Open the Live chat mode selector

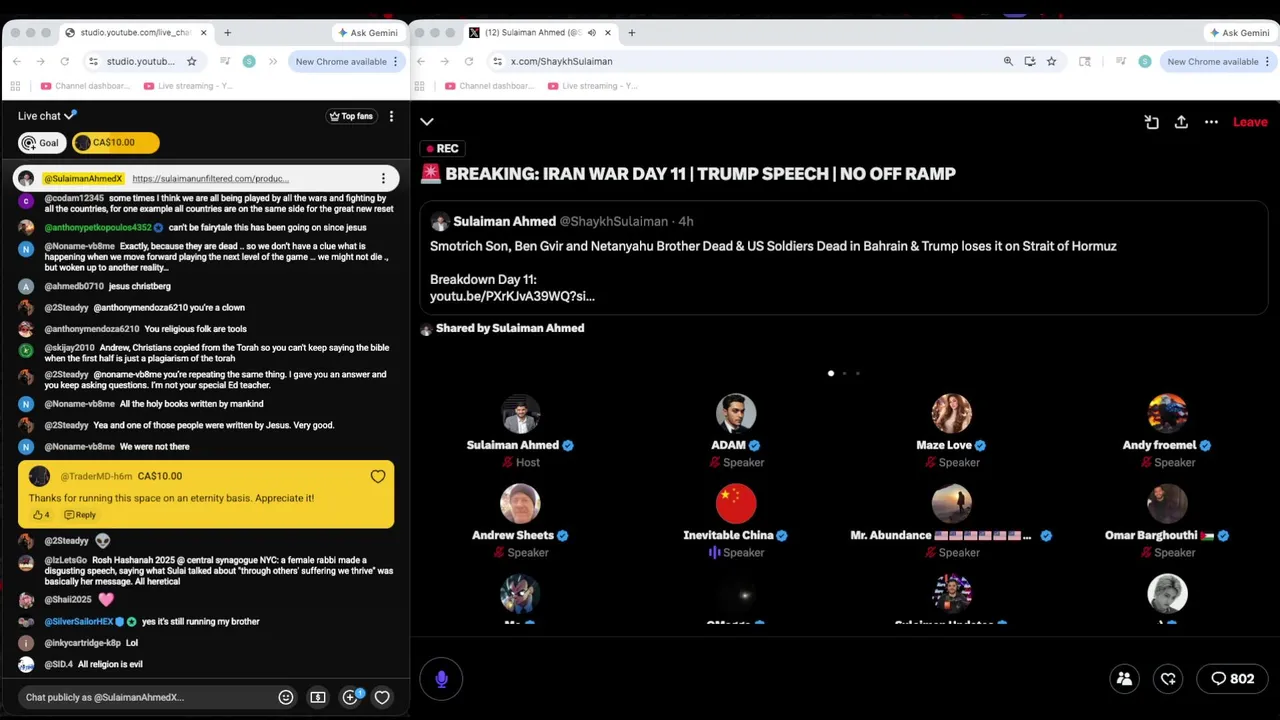pyautogui.click(x=47, y=116)
